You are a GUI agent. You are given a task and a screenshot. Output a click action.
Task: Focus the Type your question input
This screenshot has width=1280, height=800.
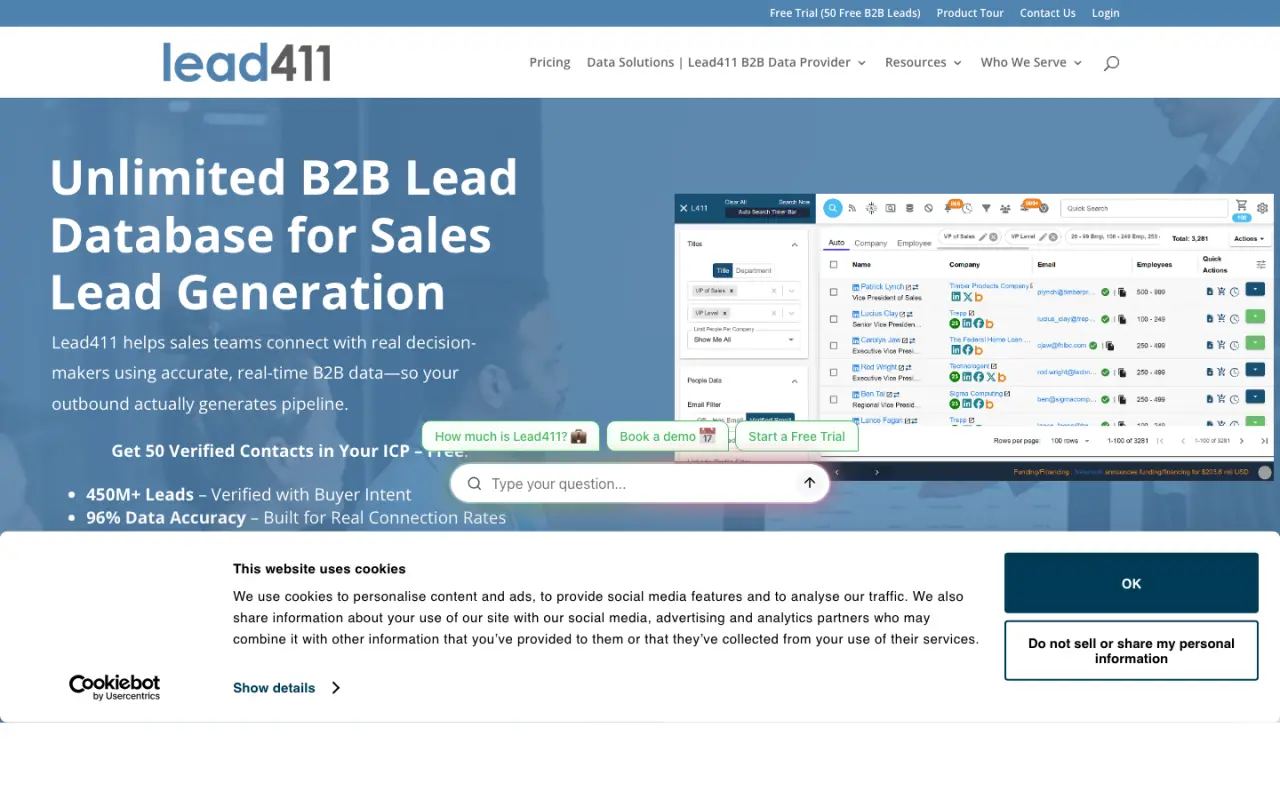pos(640,483)
